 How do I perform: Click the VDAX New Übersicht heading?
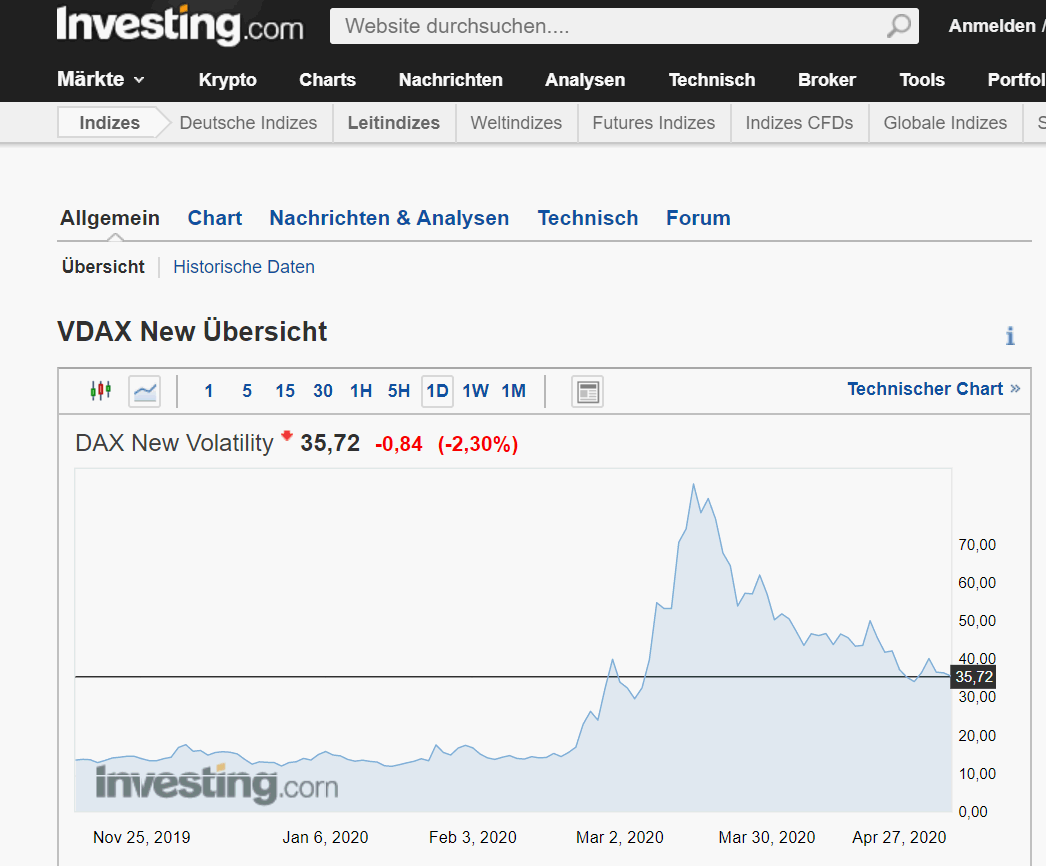192,332
